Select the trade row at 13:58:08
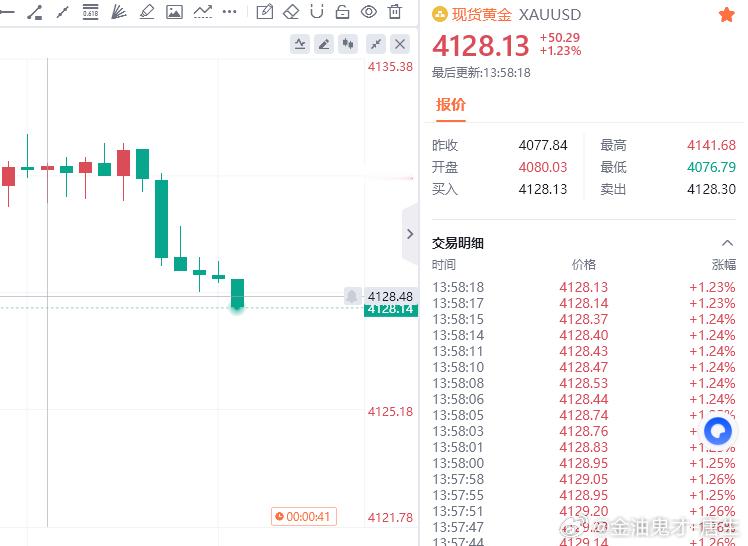The width and height of the screenshot is (748, 546). [584, 383]
